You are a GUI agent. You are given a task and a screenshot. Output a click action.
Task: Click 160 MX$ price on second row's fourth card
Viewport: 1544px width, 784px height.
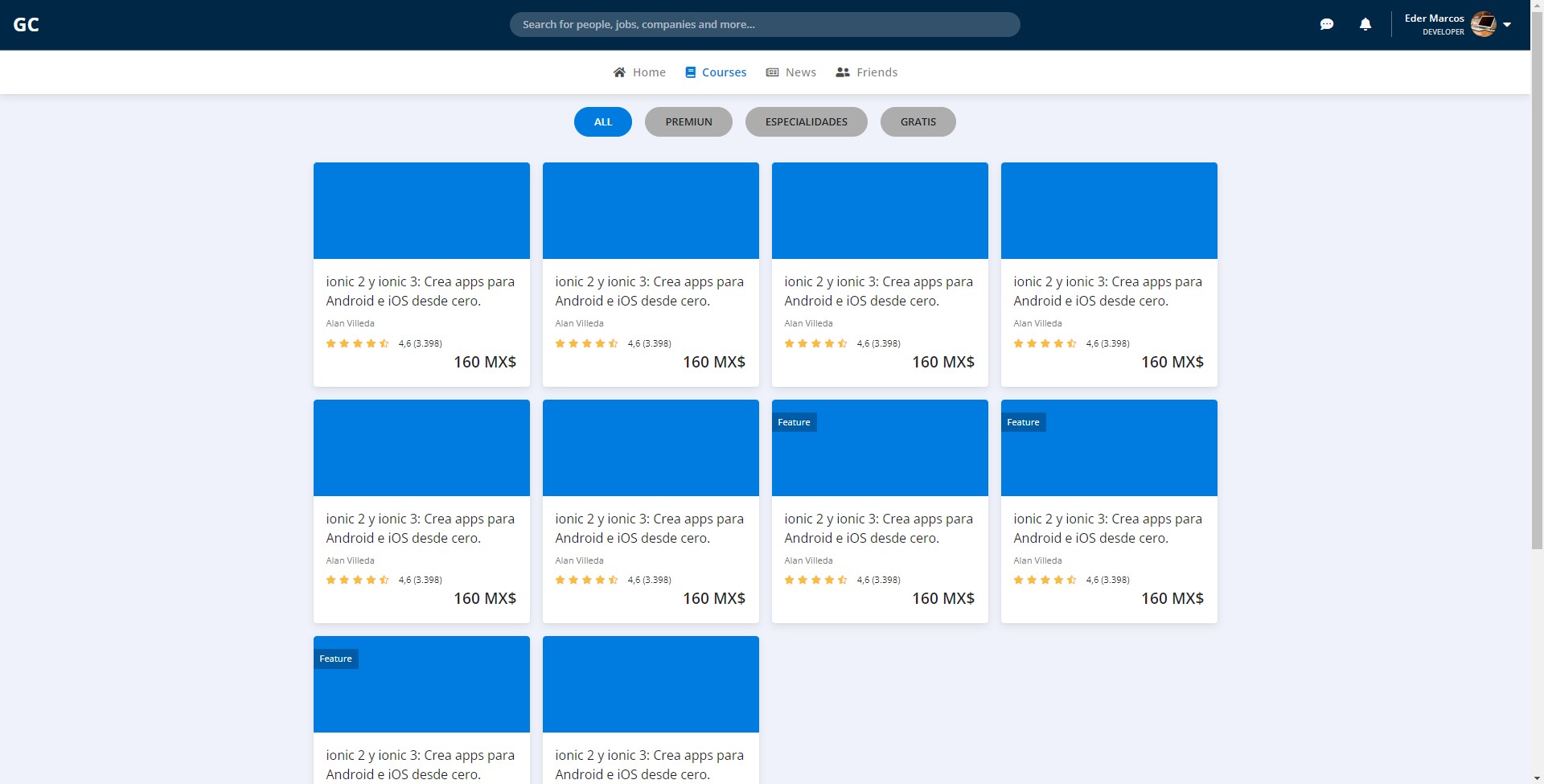[1172, 598]
